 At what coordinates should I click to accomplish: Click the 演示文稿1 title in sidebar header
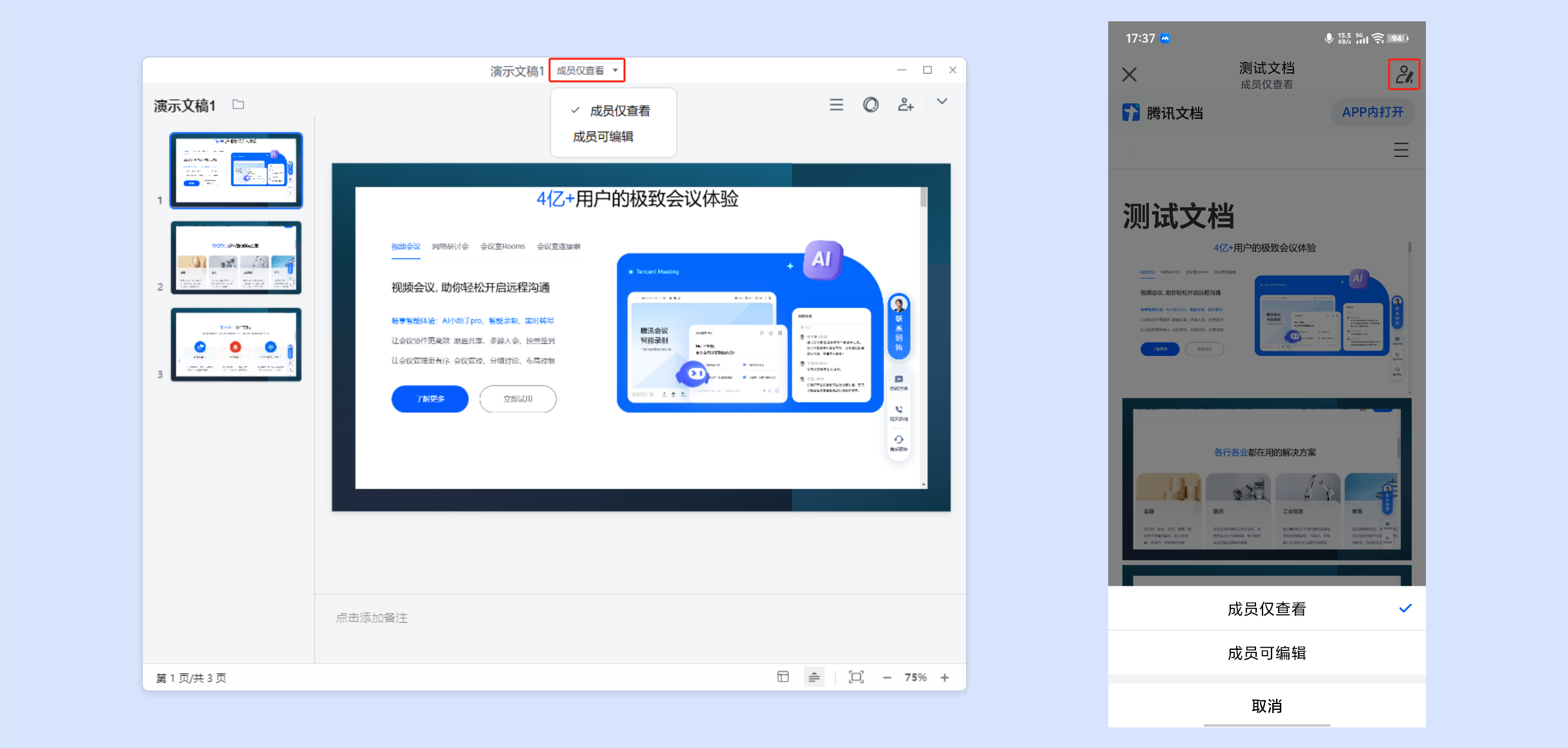pyautogui.click(x=185, y=106)
